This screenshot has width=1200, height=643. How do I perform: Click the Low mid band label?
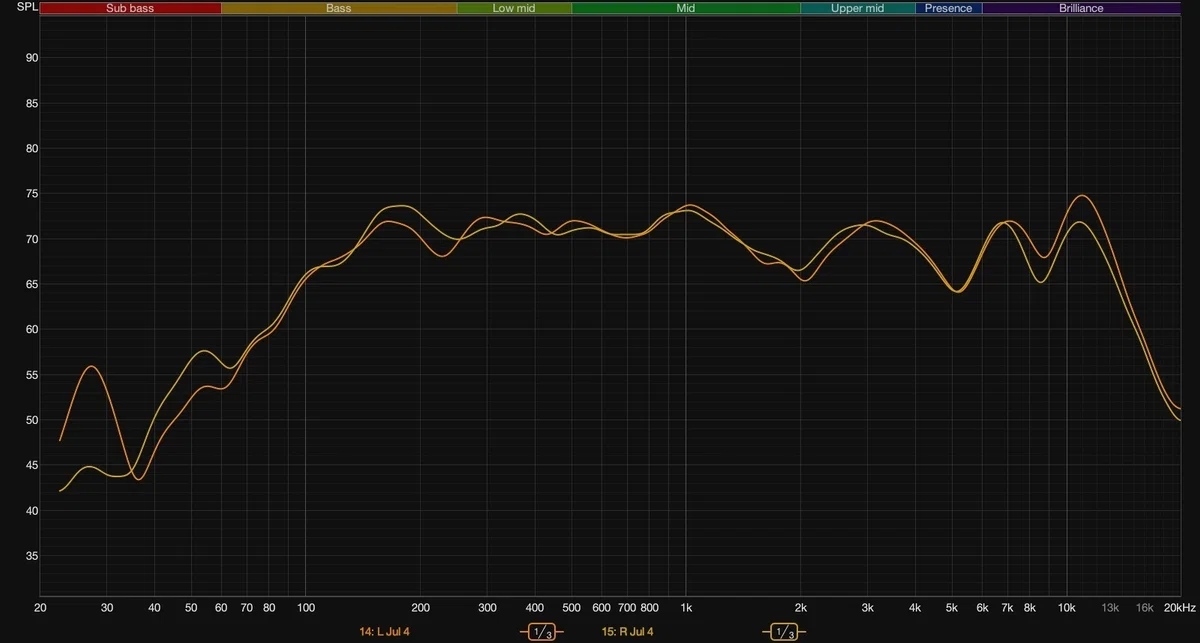point(514,8)
